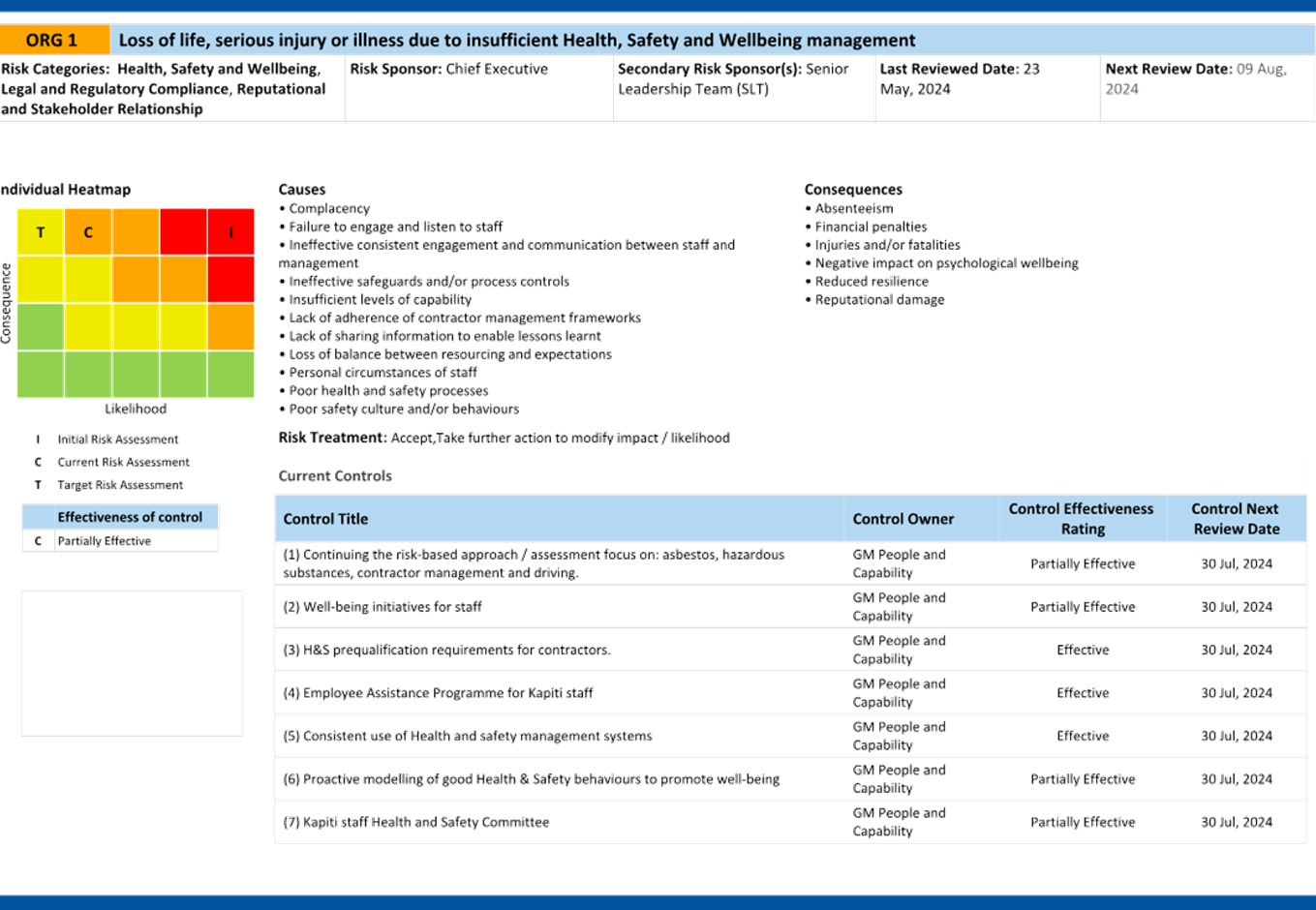Viewport: 1316px width, 910px height.
Task: Select the Current Risk Assessment legend entry
Action: click(123, 463)
